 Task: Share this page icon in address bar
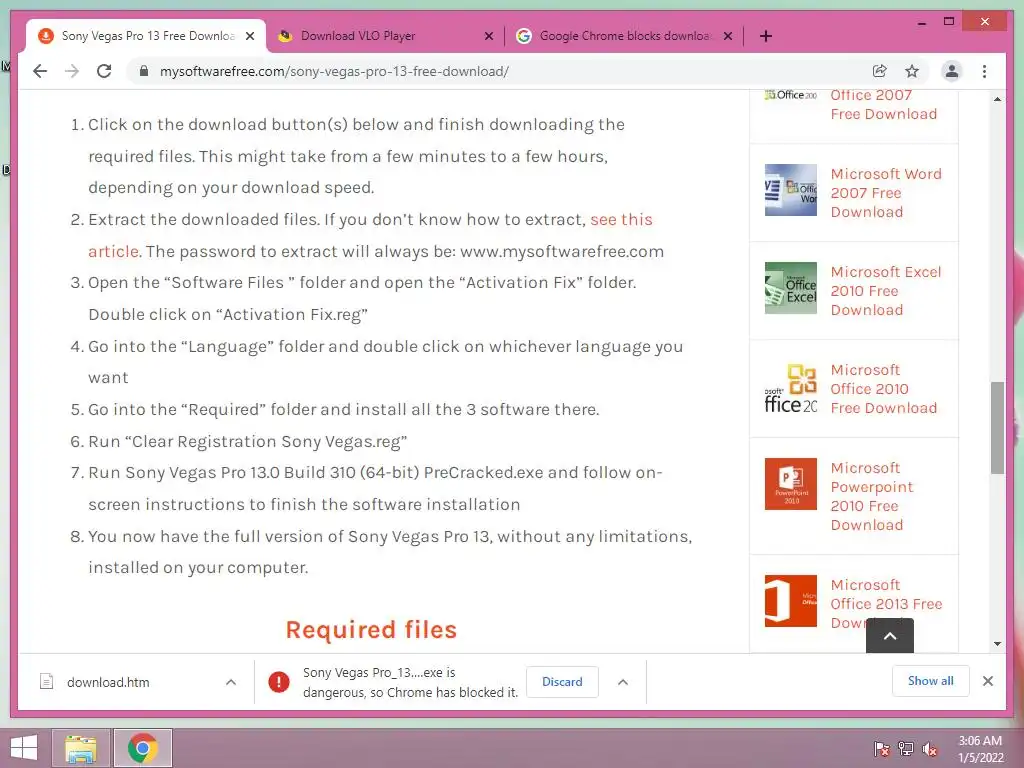(880, 71)
